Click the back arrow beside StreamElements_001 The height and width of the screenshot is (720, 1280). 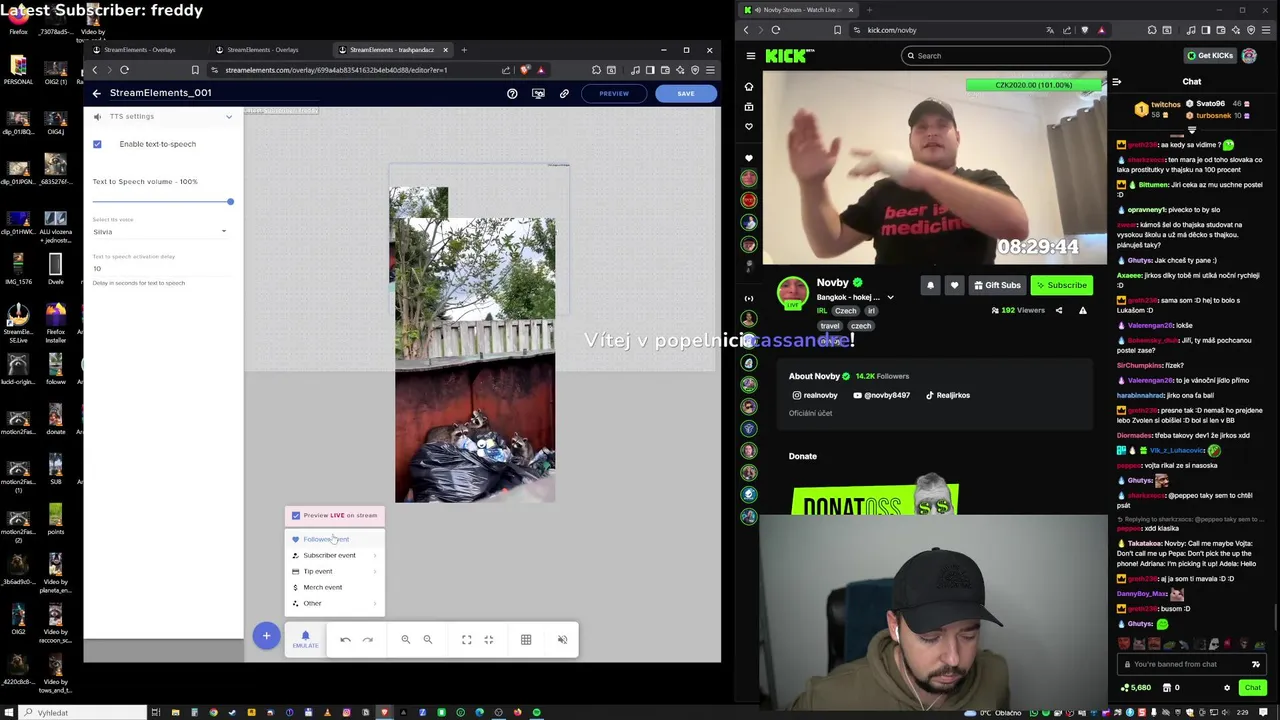[97, 93]
